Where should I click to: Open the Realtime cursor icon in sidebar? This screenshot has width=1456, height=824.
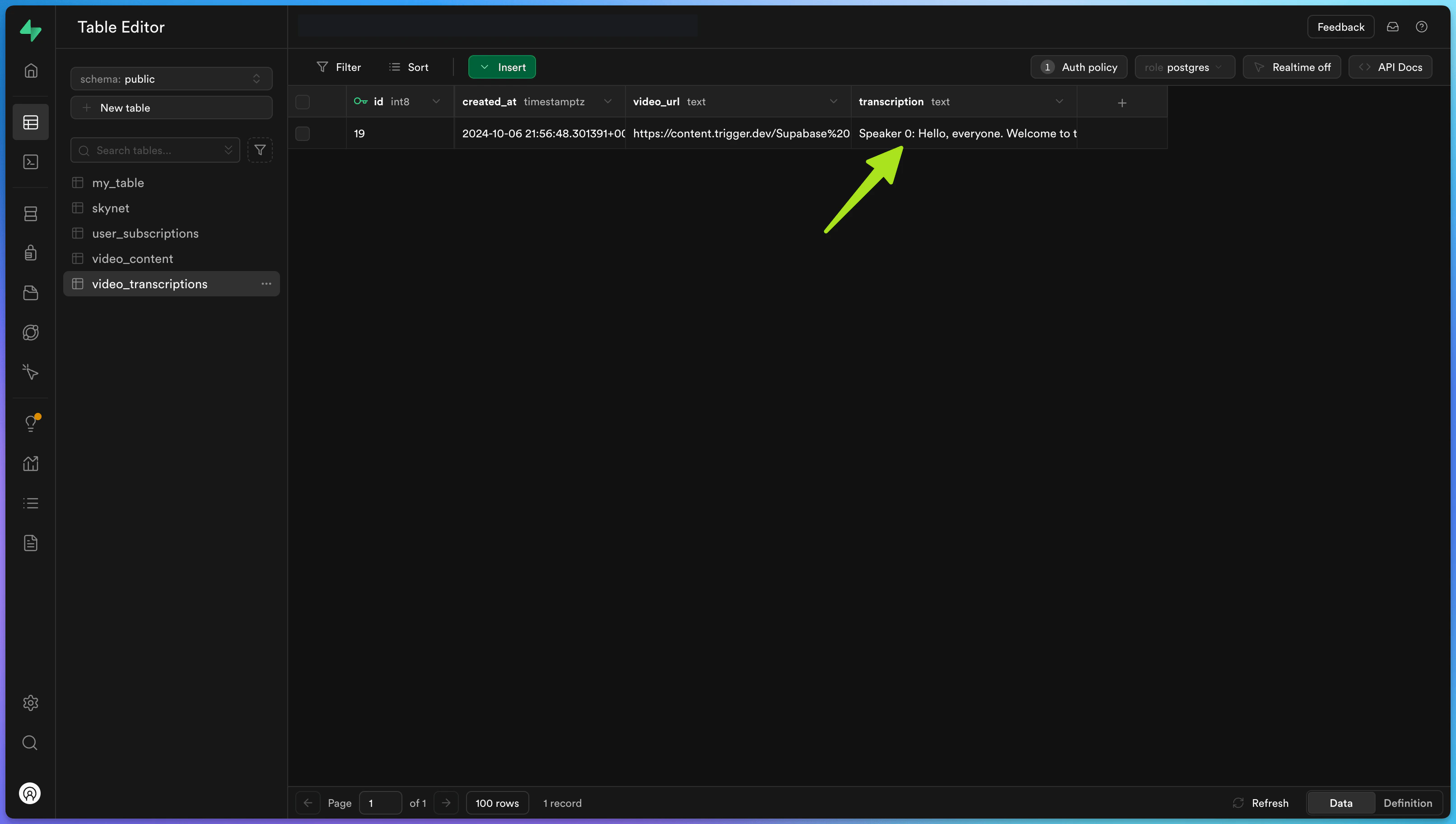[31, 372]
